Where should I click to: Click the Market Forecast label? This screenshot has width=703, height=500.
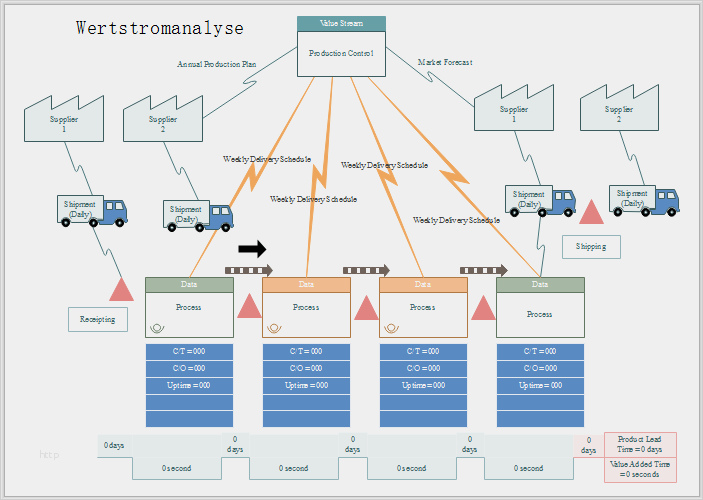pos(445,62)
